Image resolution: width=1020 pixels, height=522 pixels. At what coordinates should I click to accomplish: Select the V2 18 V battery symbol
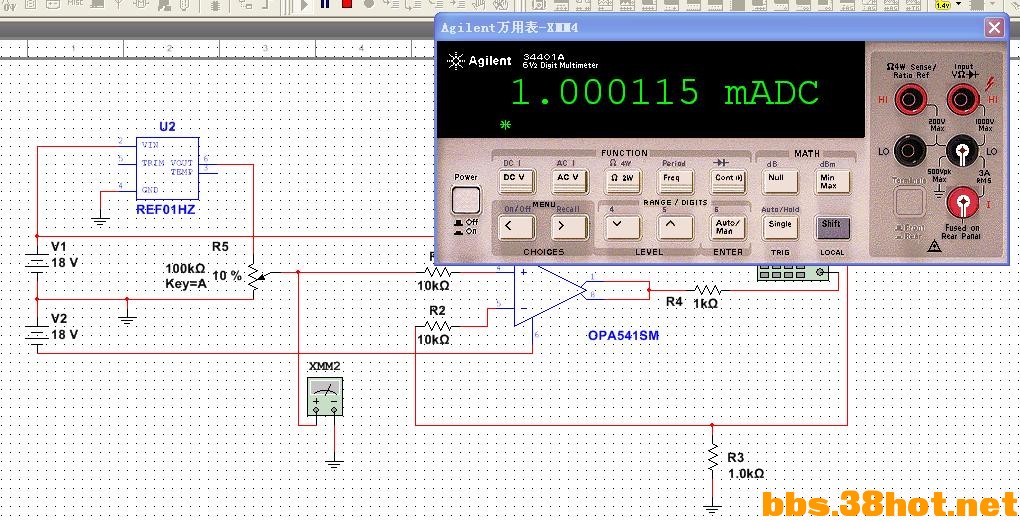(37, 335)
